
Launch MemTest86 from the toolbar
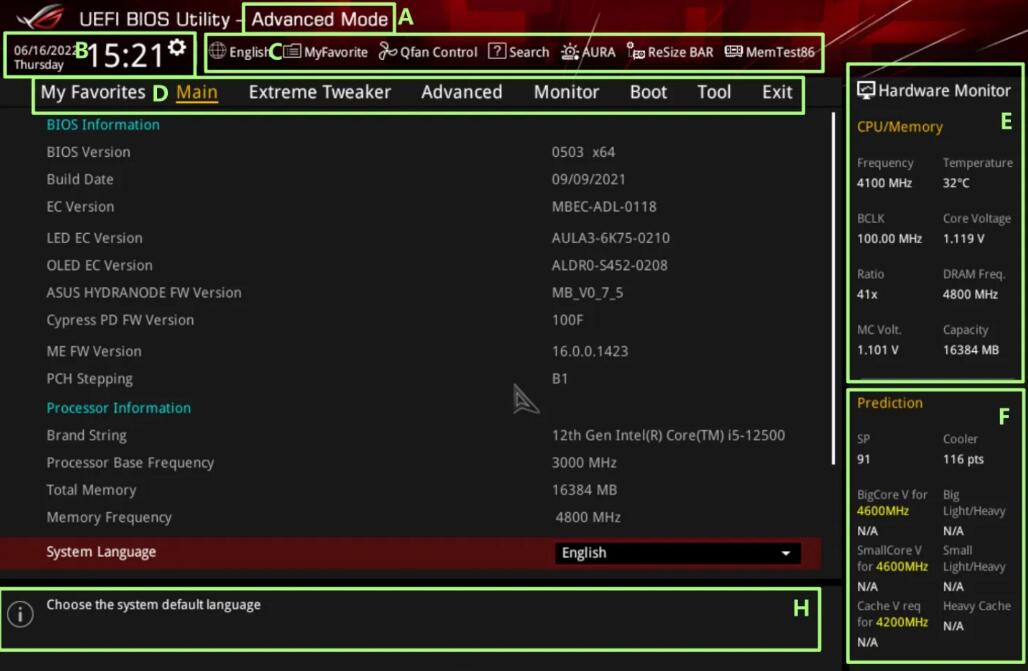tap(734, 52)
